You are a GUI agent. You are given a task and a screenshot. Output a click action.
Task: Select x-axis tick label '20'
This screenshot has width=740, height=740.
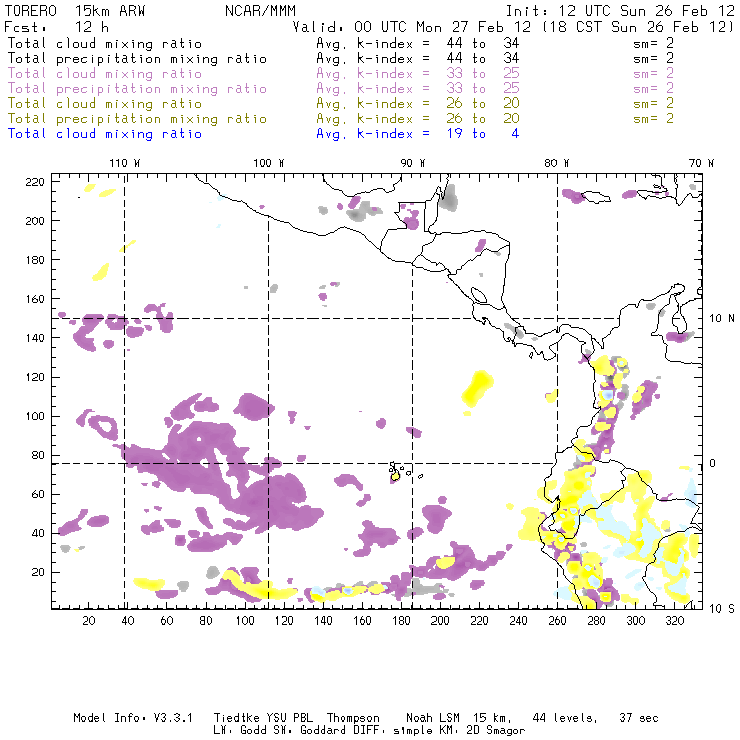point(89,621)
